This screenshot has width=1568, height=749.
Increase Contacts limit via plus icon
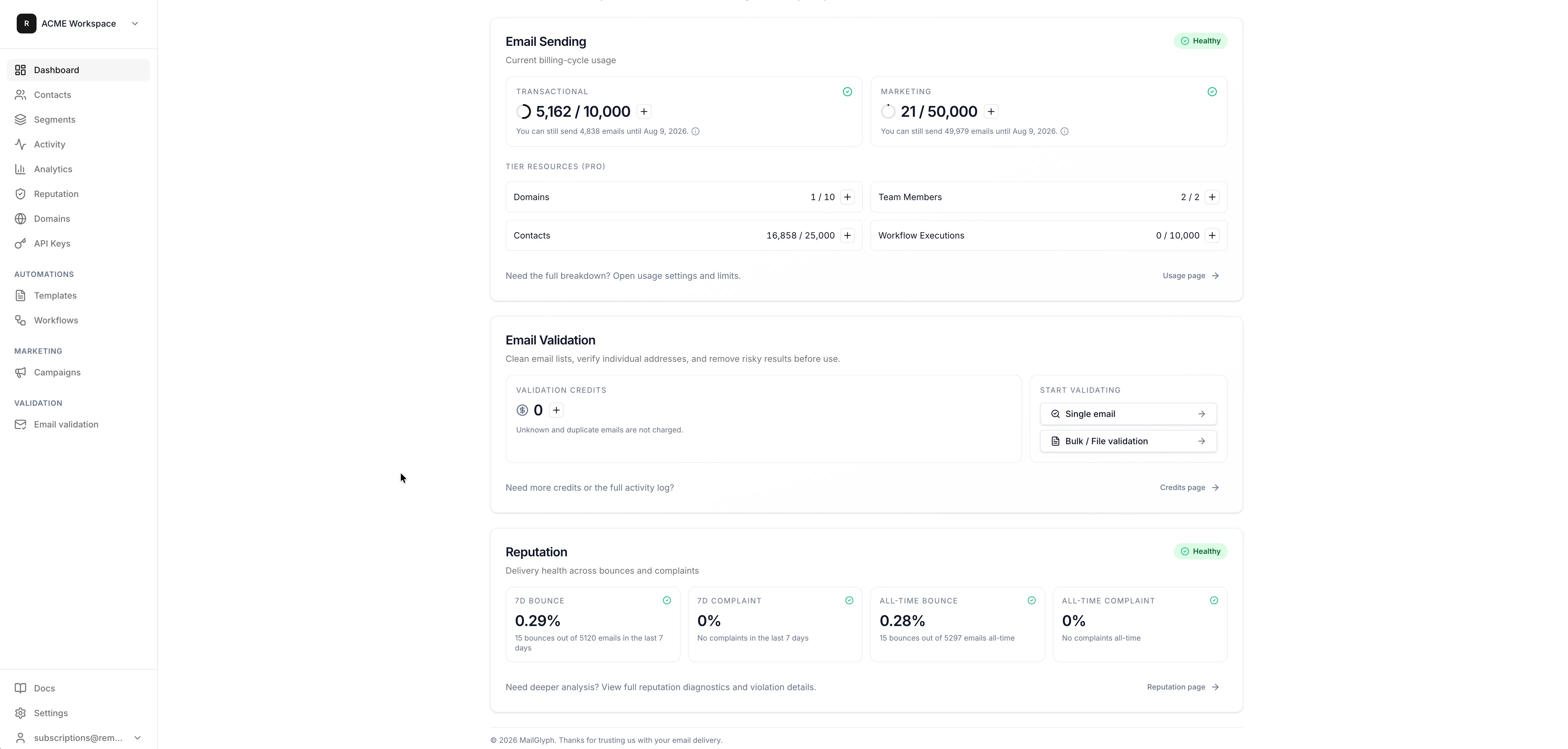point(847,236)
